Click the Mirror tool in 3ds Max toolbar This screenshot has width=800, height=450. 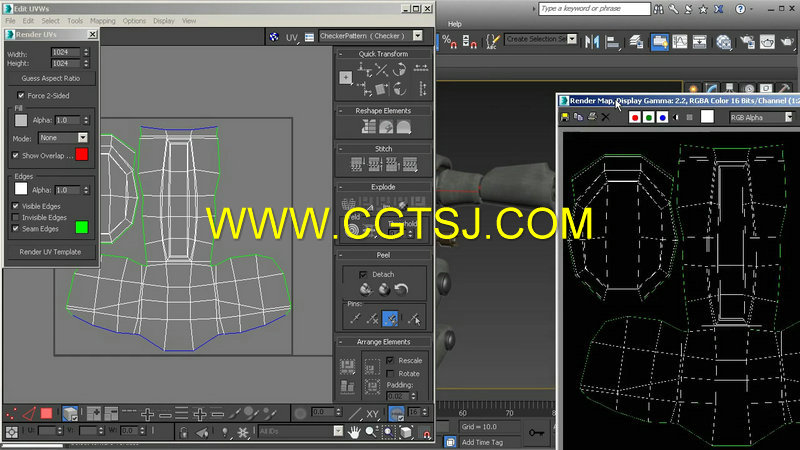[592, 41]
